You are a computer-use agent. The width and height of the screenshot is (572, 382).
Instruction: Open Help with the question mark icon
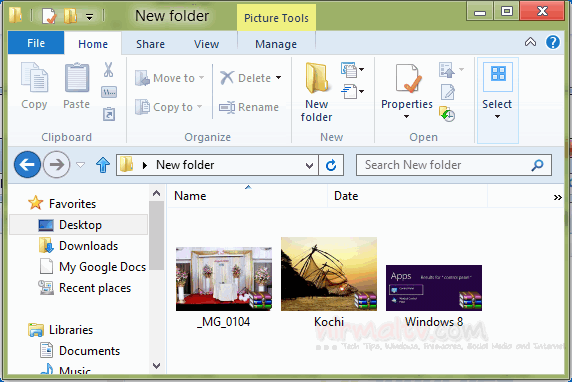[553, 42]
